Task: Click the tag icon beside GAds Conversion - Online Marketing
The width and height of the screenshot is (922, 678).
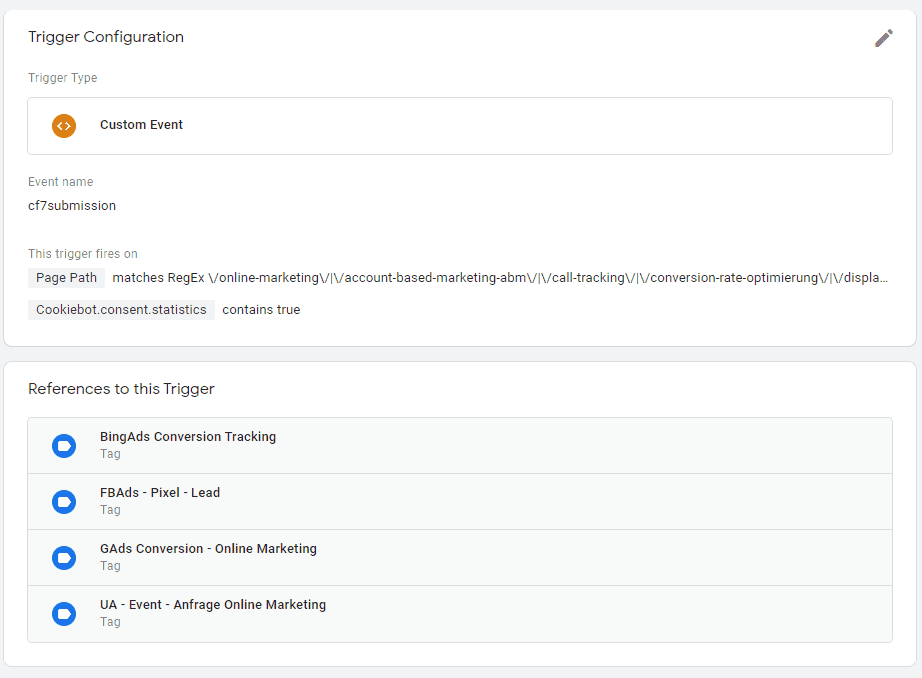Action: click(64, 557)
